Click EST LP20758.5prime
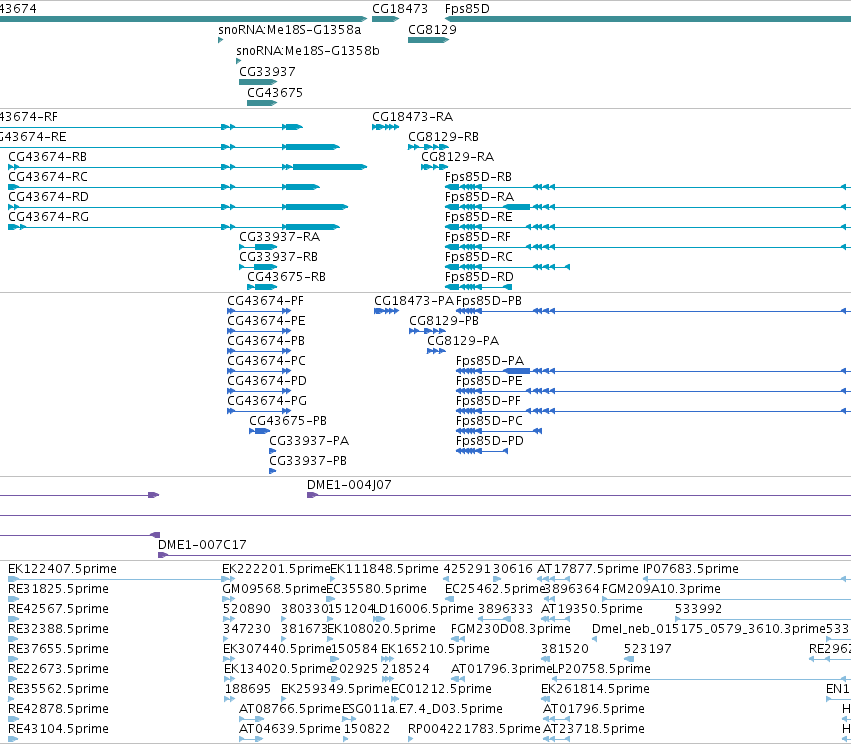Screen dimensions: 851x744 coord(601,669)
